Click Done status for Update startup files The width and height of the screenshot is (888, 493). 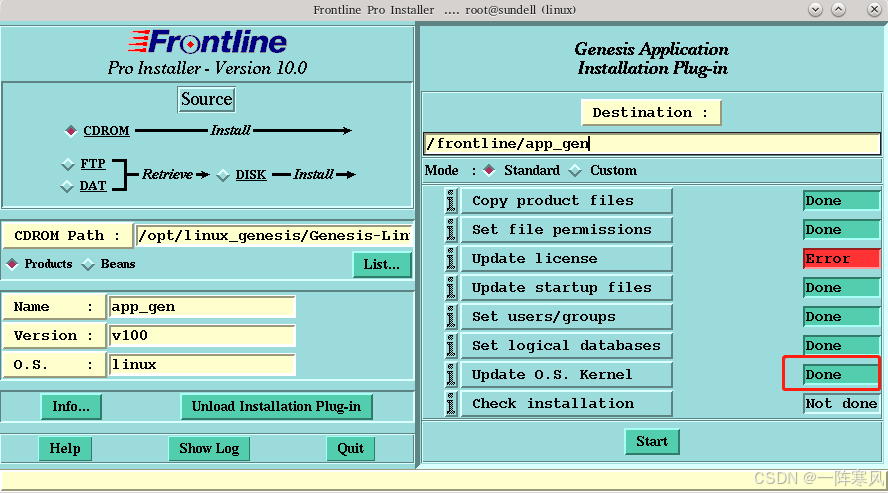[x=842, y=288]
